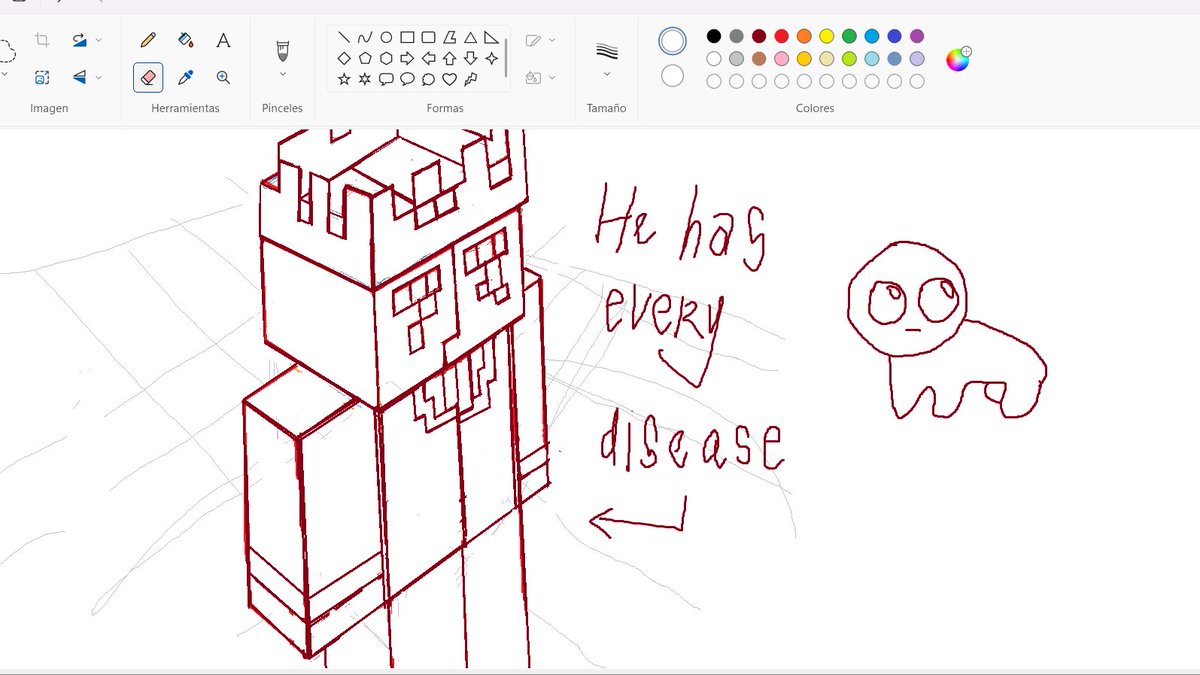Pick the orange color swatch
This screenshot has width=1200, height=675.
(x=804, y=36)
